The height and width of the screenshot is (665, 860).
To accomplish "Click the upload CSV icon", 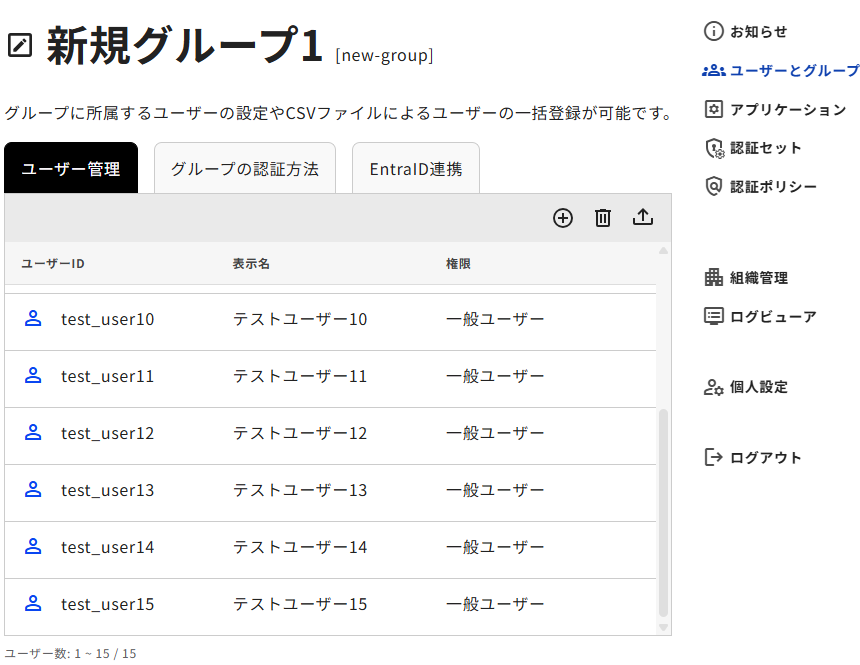I will (643, 218).
